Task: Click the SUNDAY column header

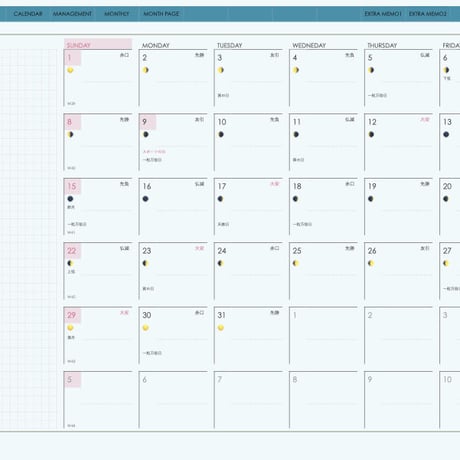Action: pyautogui.click(x=98, y=44)
